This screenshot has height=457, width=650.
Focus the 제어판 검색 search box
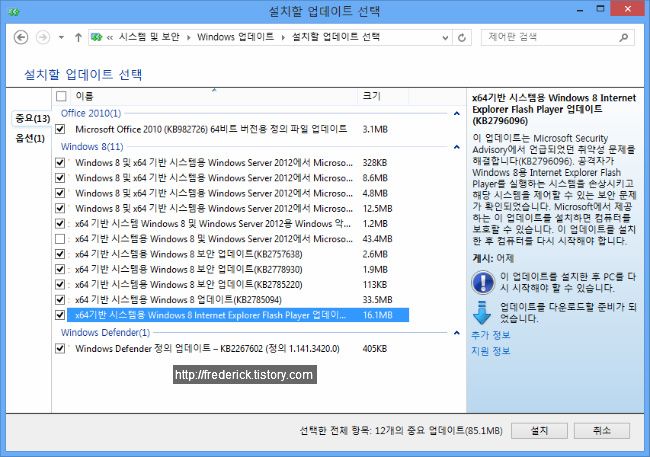pos(558,37)
